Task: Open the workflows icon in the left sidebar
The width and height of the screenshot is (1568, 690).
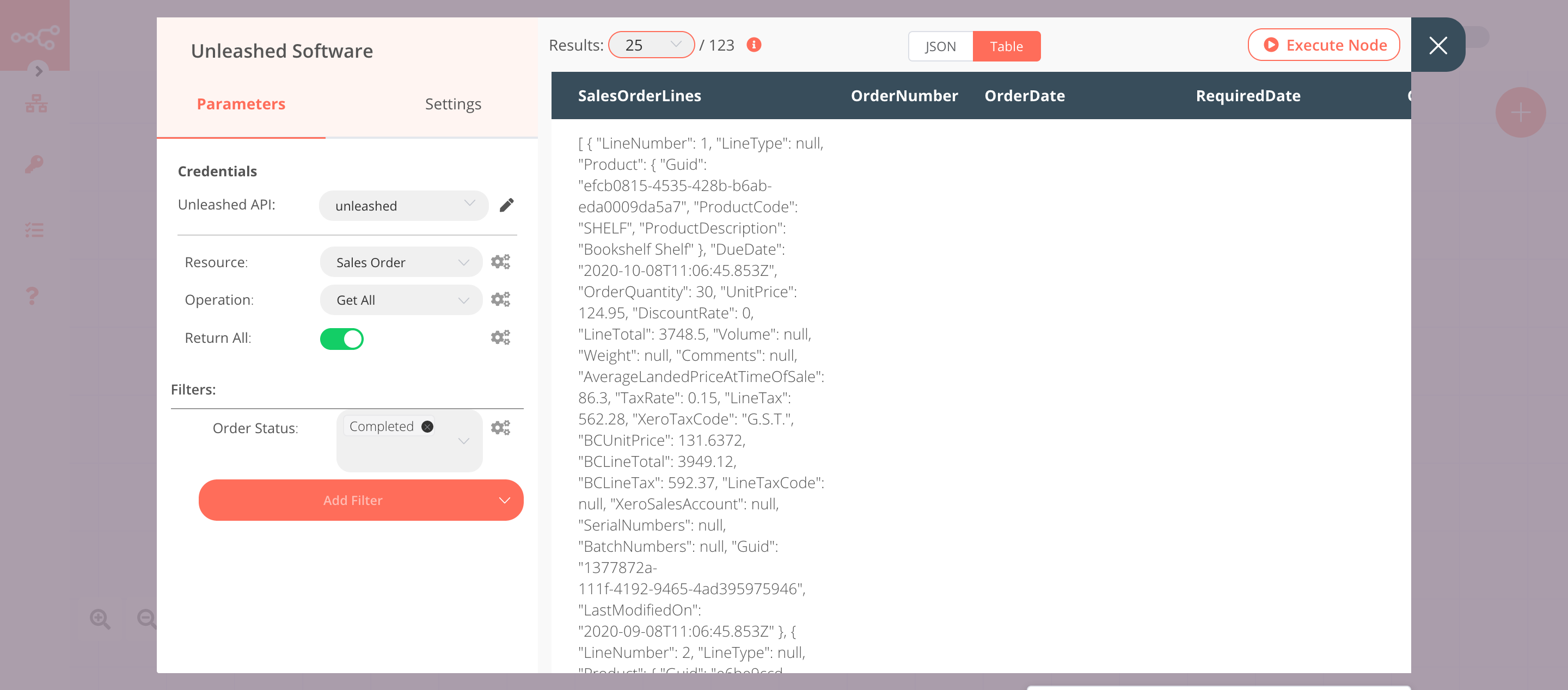Action: coord(35,102)
